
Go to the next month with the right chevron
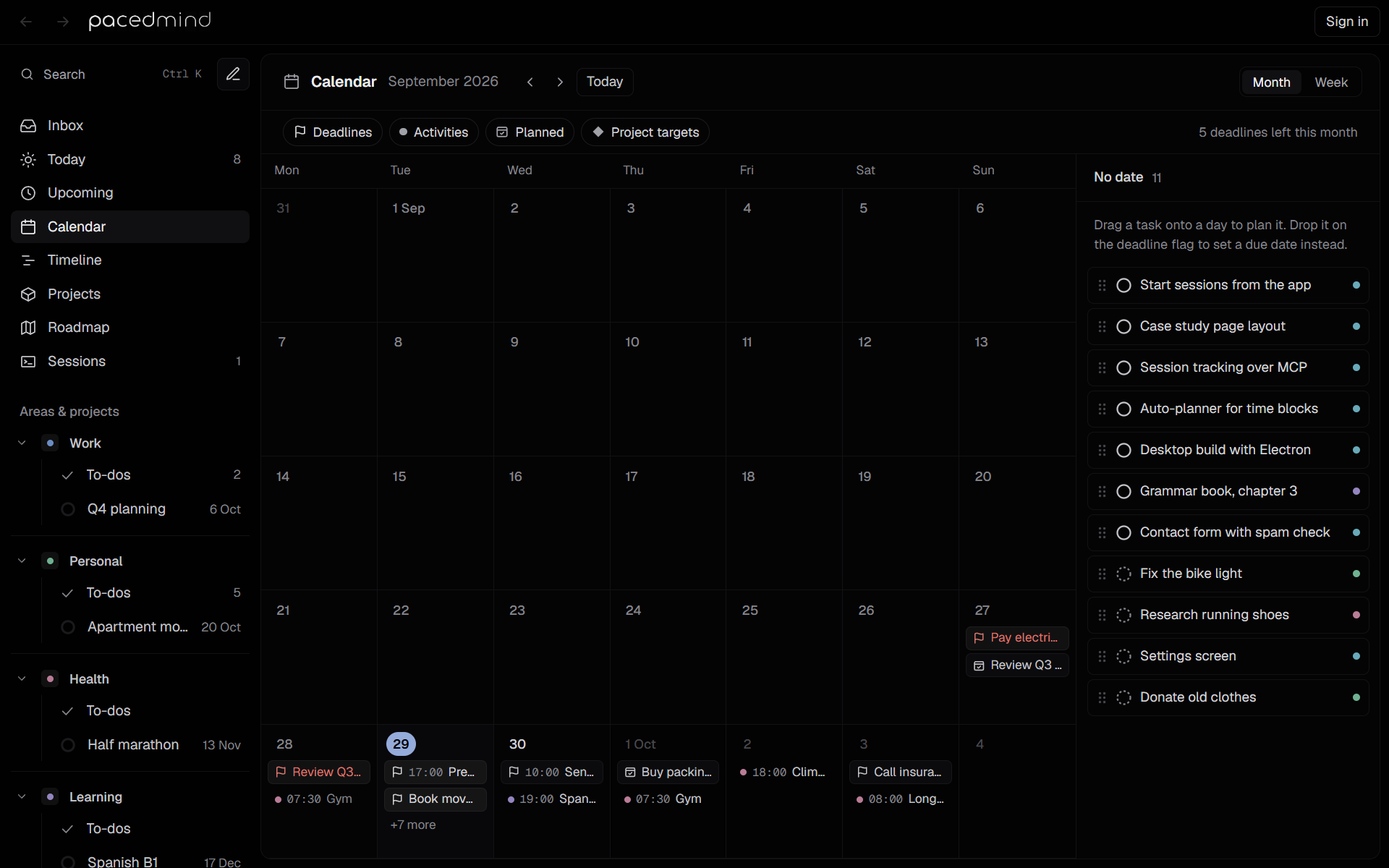tap(560, 82)
